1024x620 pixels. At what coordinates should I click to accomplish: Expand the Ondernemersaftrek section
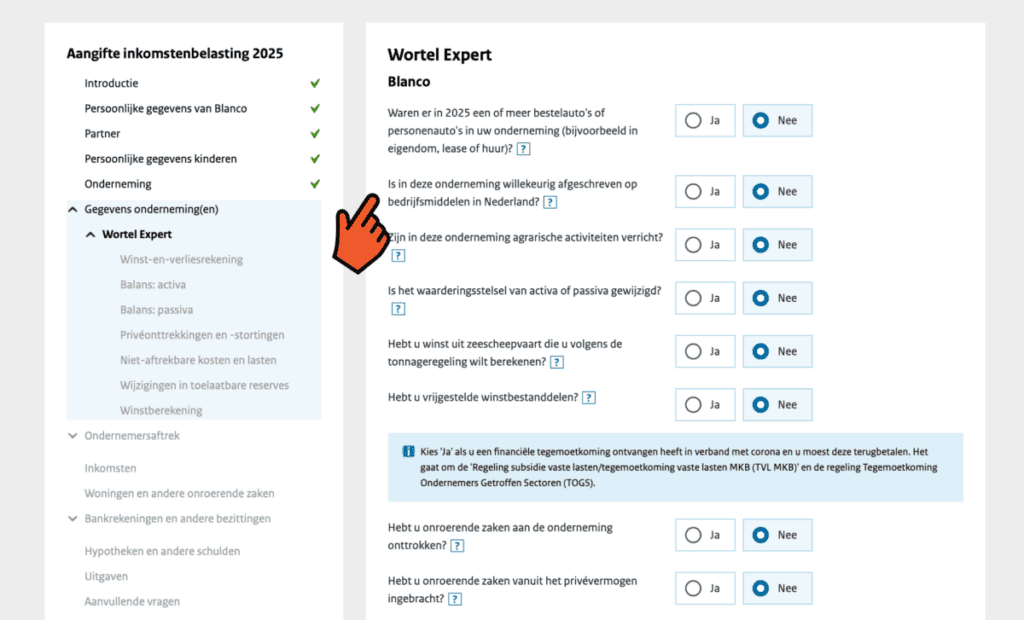[73, 436]
